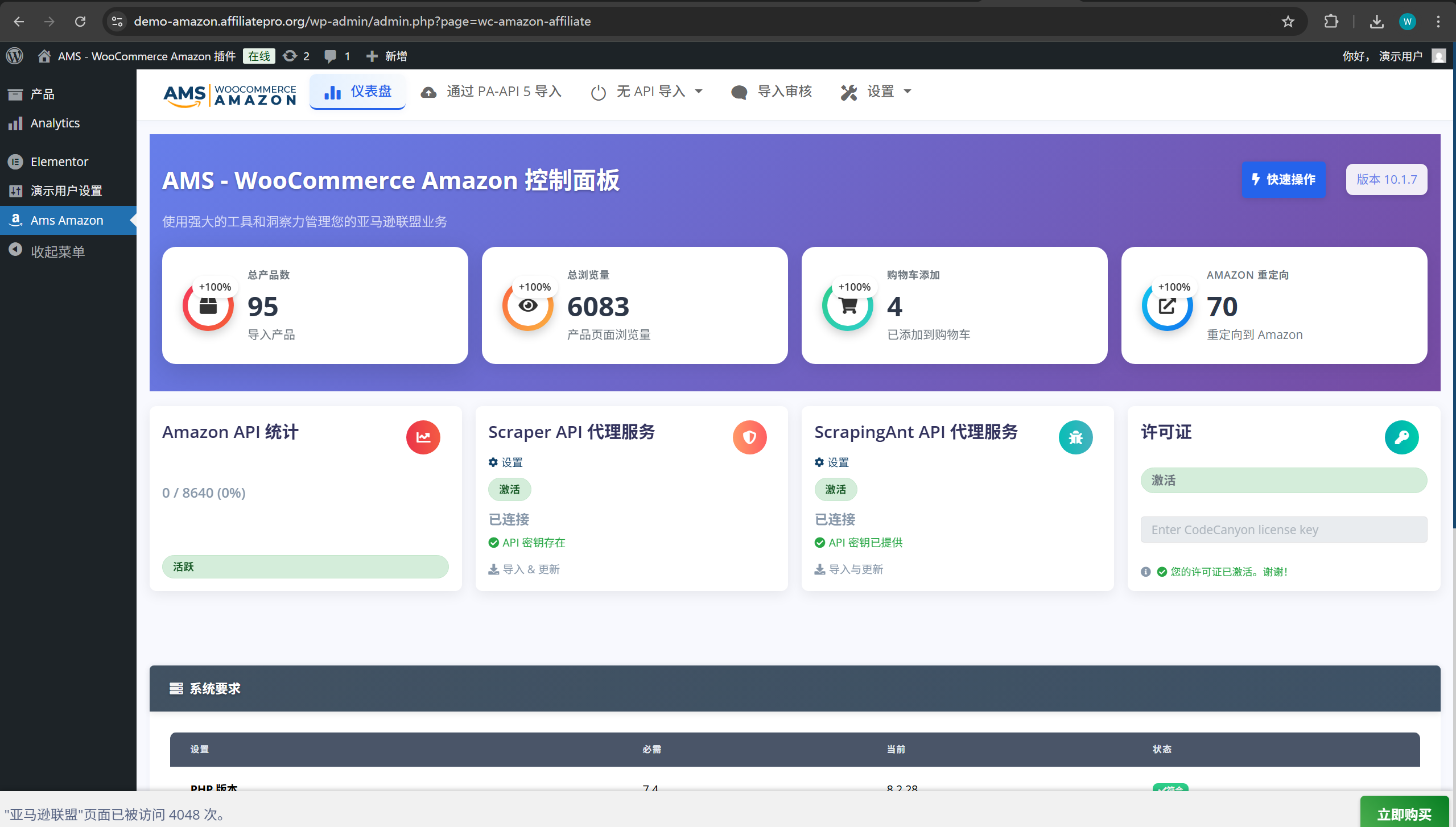The height and width of the screenshot is (827, 1456).
Task: Select Ams Amazon in the sidebar
Action: 68,220
